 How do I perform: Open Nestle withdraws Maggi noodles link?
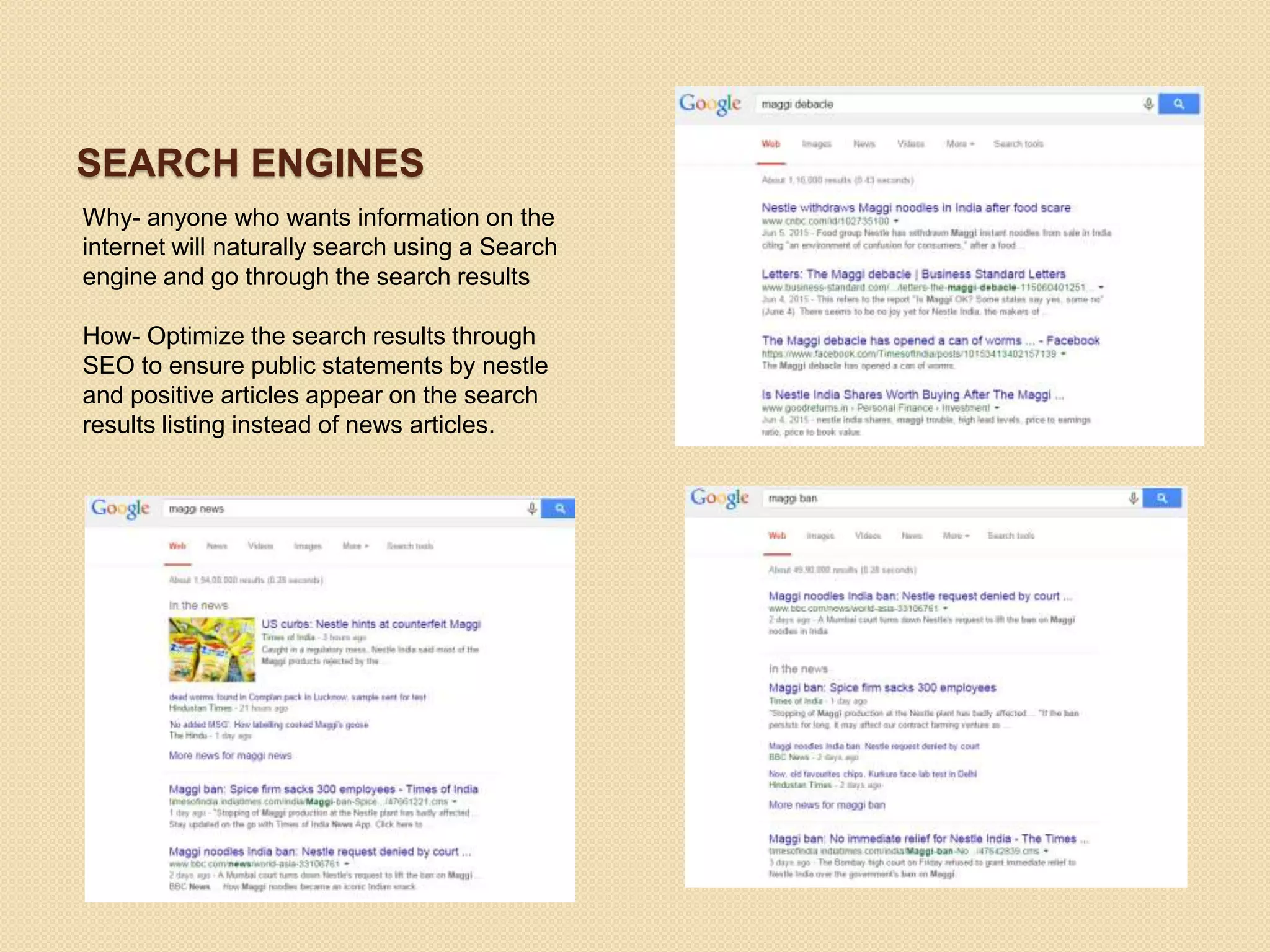[916, 208]
